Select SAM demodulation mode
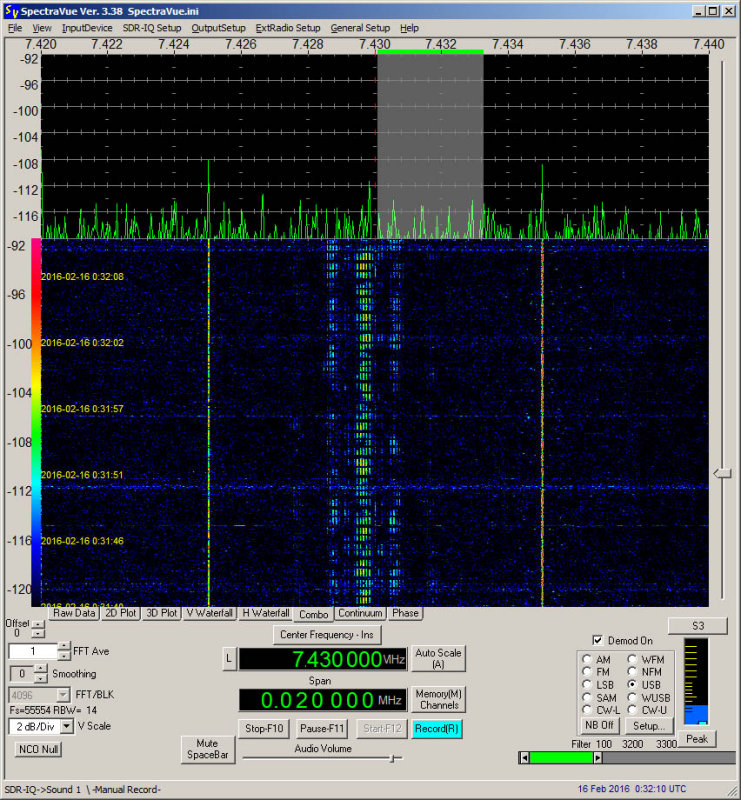 coord(586,697)
